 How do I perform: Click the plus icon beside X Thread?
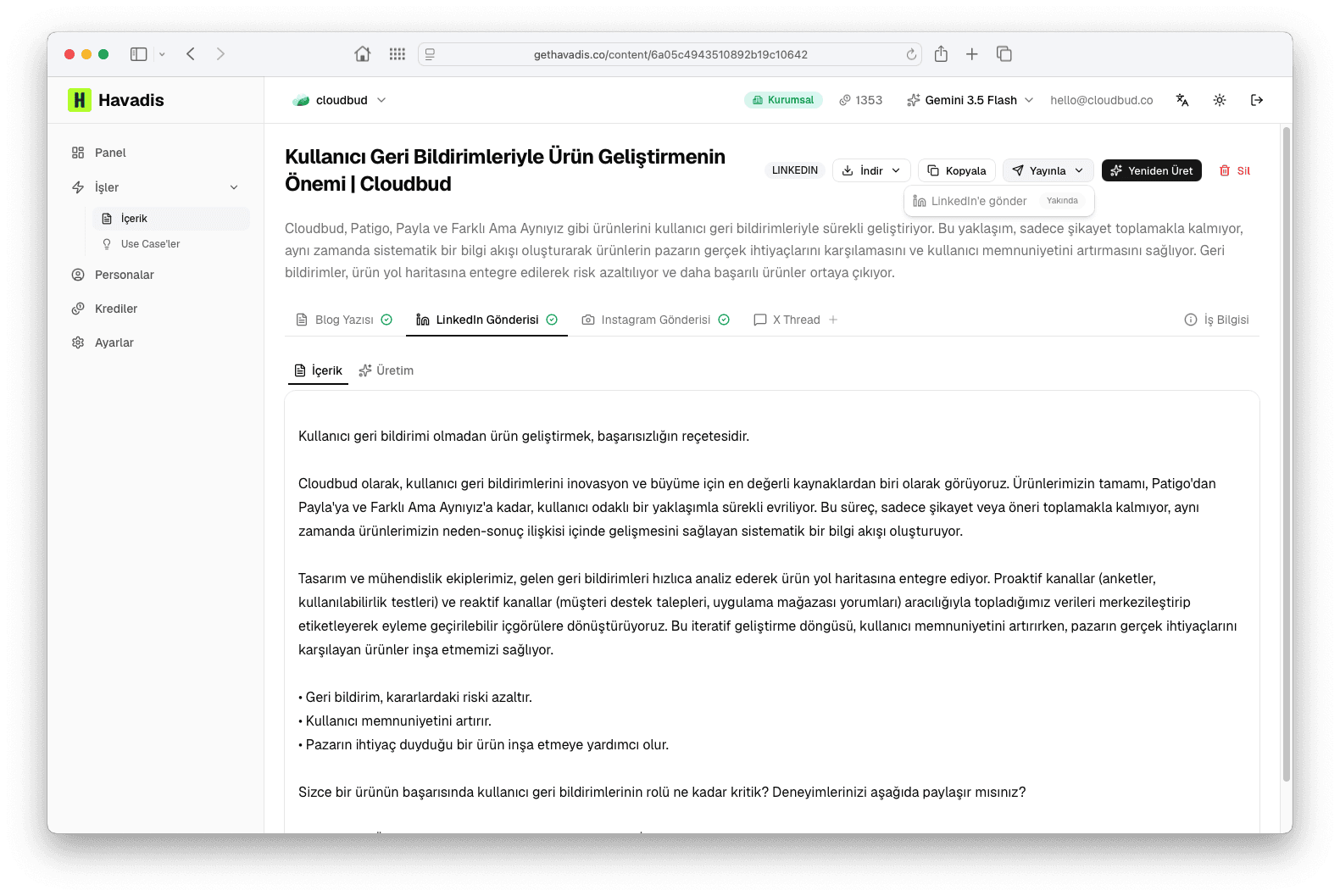(833, 320)
